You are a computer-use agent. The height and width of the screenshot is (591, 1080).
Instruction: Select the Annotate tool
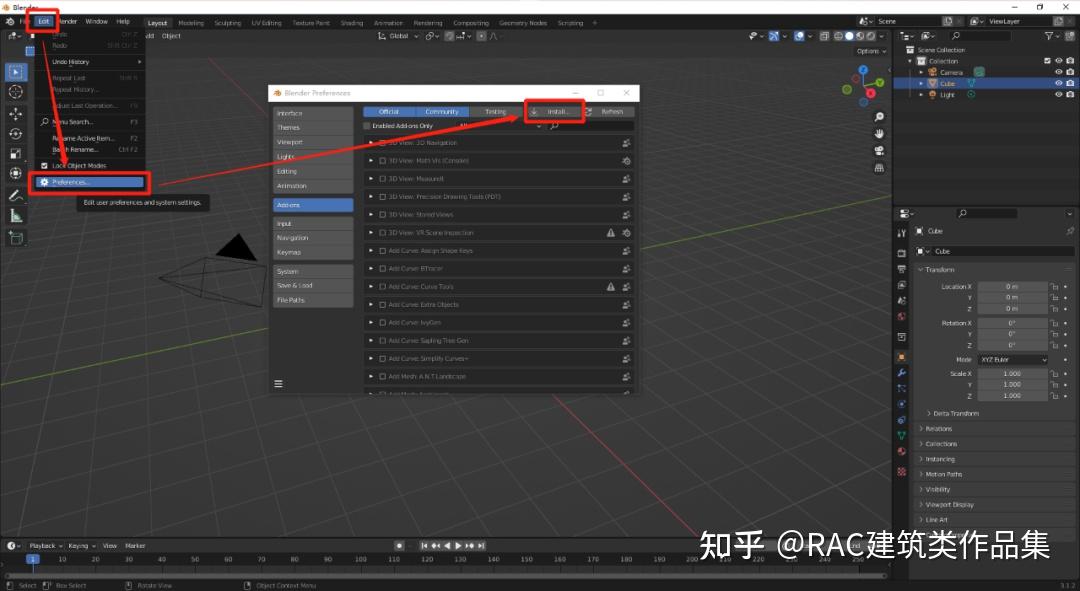pyautogui.click(x=16, y=196)
